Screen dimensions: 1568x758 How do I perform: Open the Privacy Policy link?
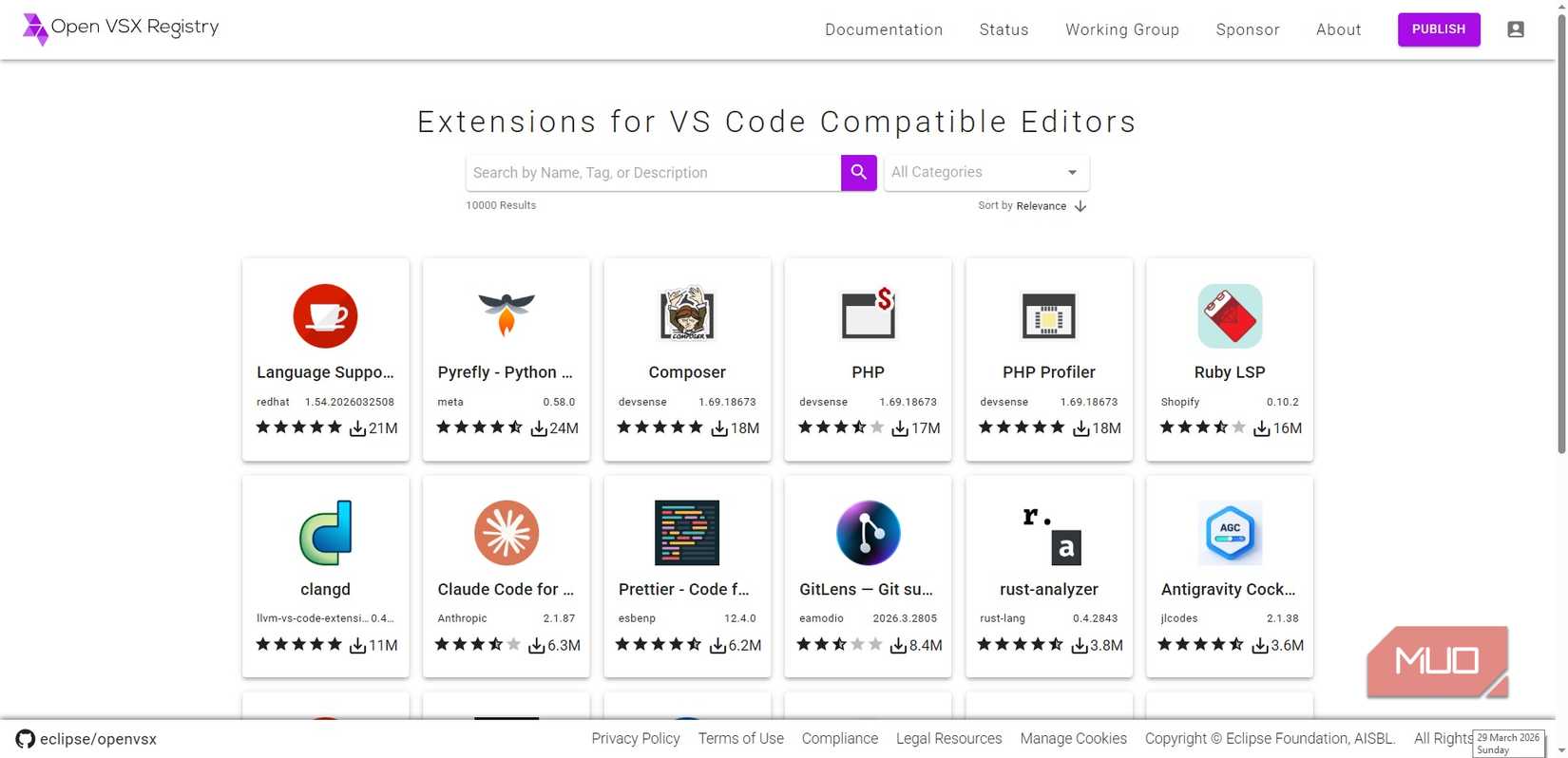pos(635,738)
